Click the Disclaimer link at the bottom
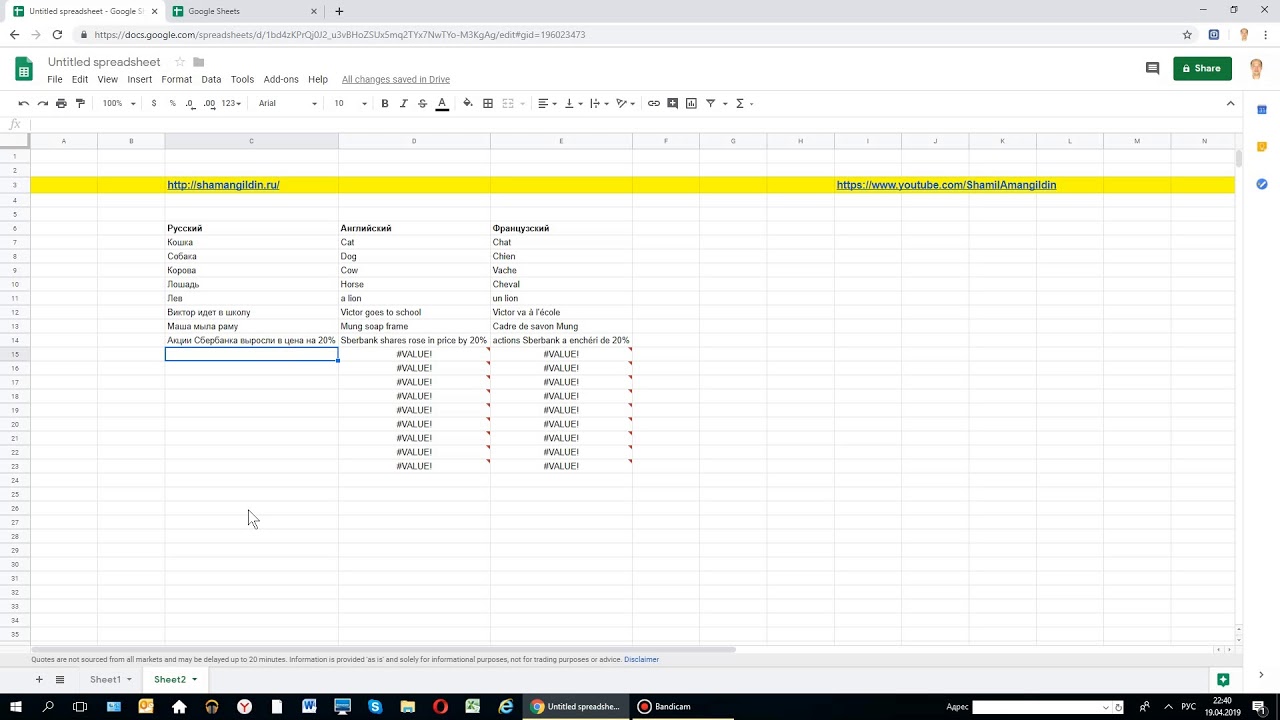The height and width of the screenshot is (720, 1280). click(x=641, y=659)
